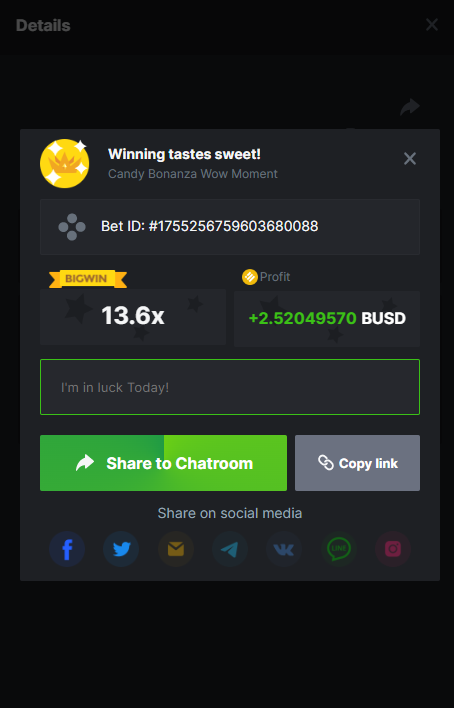Click the Copy link button
The width and height of the screenshot is (454, 708).
(x=357, y=463)
